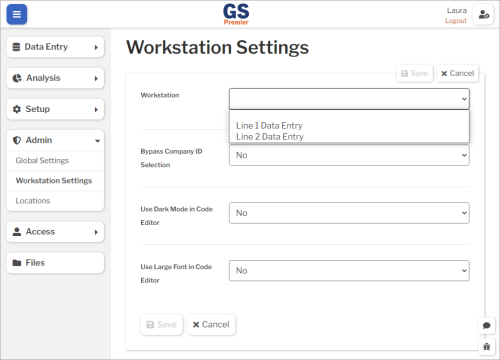The height and width of the screenshot is (360, 500).
Task: Click the Analysis pie chart icon
Action: 17,78
